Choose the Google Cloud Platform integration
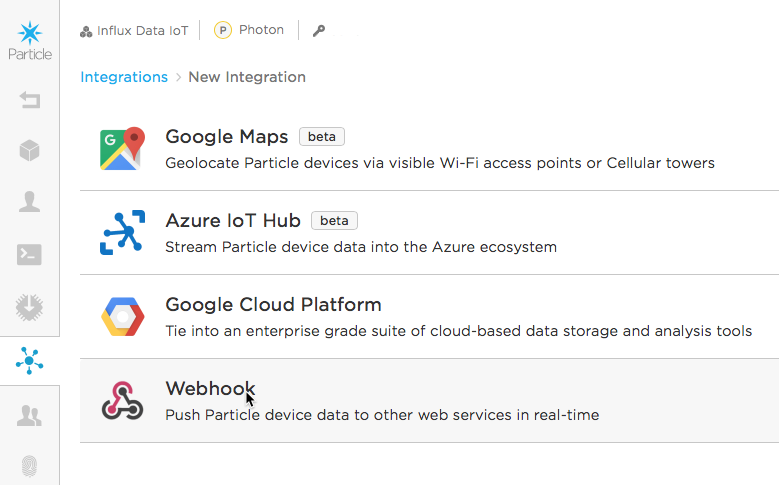Image resolution: width=779 pixels, height=485 pixels. click(429, 317)
